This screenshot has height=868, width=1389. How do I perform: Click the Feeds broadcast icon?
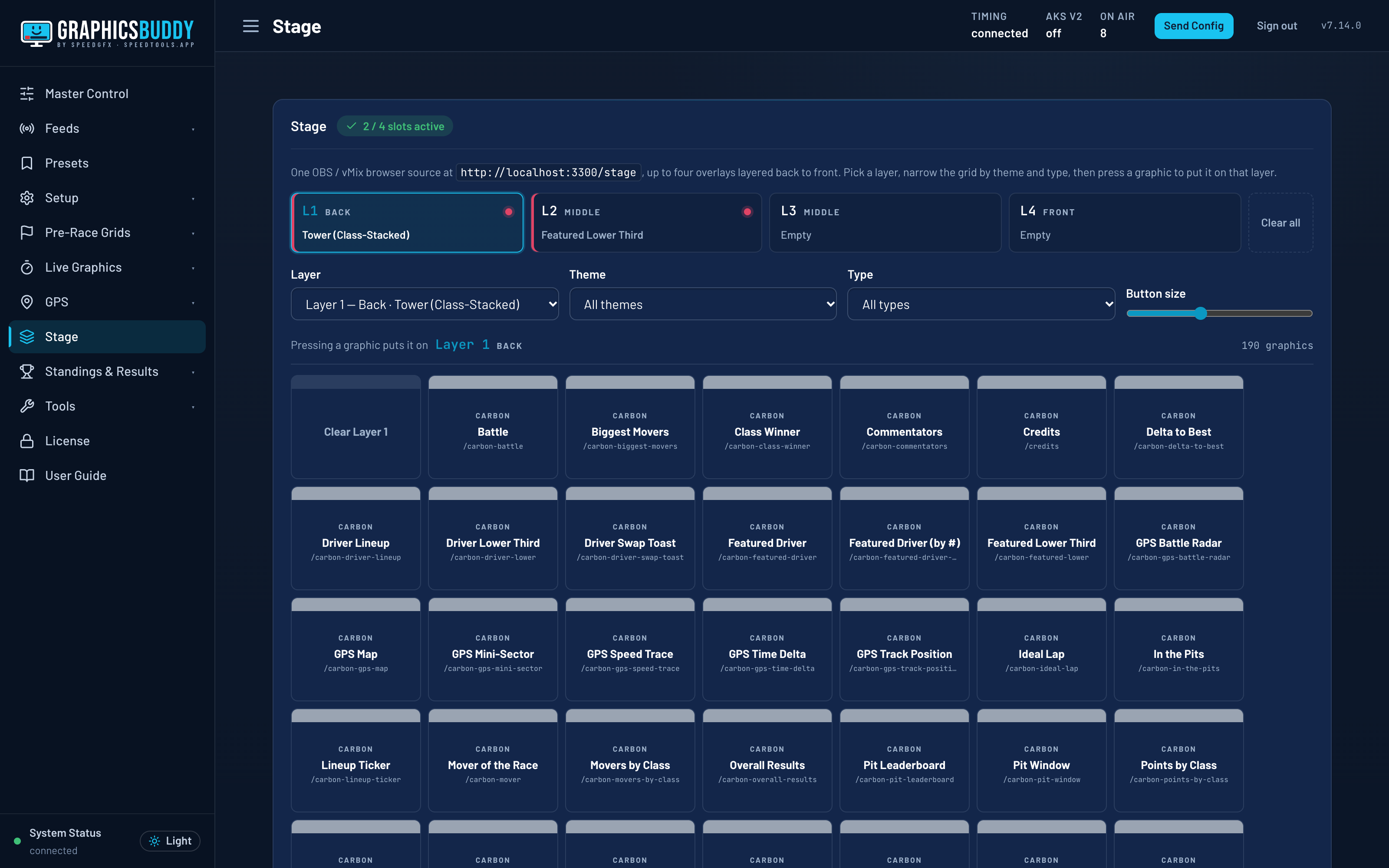[27, 128]
